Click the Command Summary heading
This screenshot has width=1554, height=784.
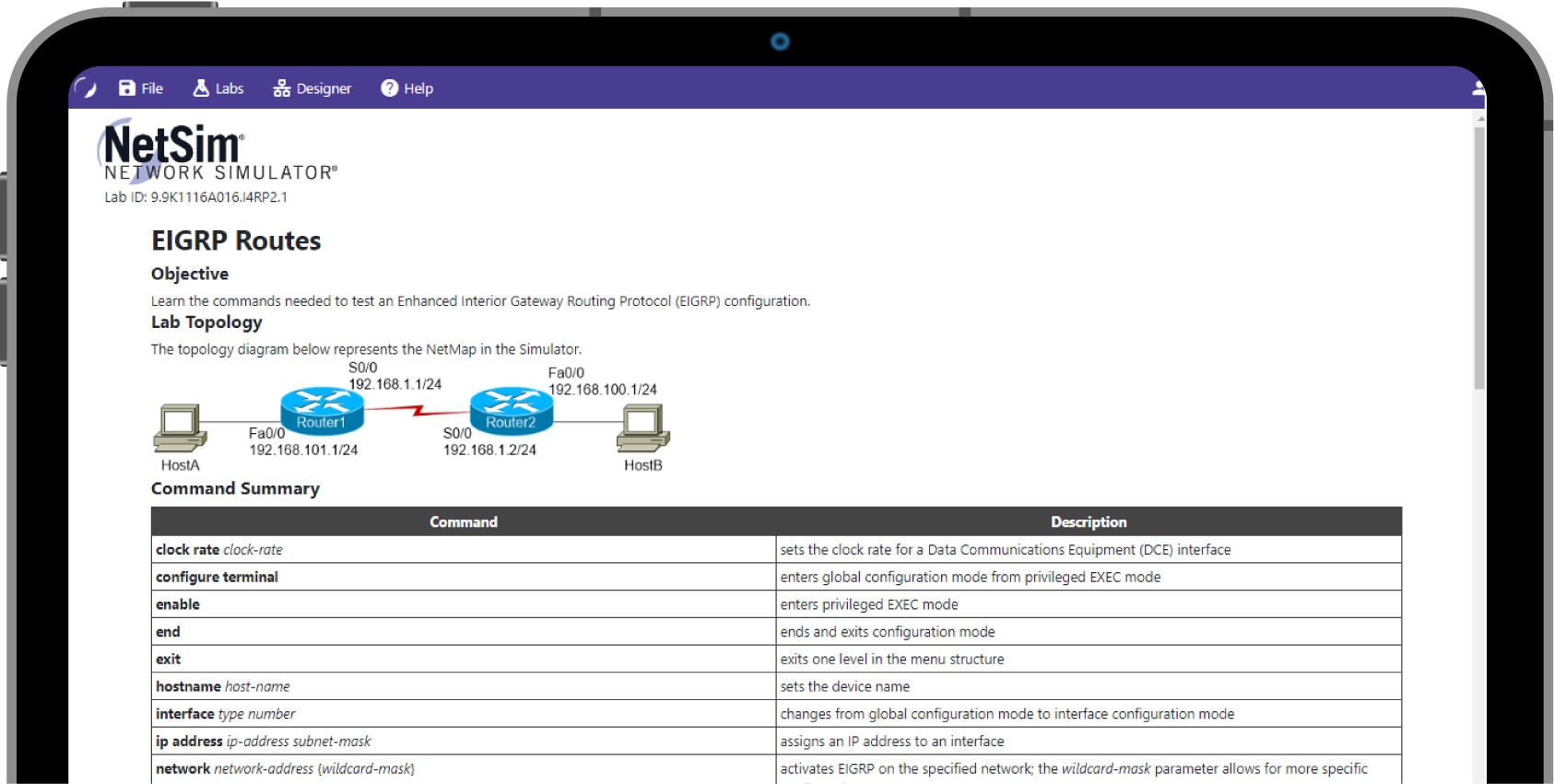click(235, 488)
